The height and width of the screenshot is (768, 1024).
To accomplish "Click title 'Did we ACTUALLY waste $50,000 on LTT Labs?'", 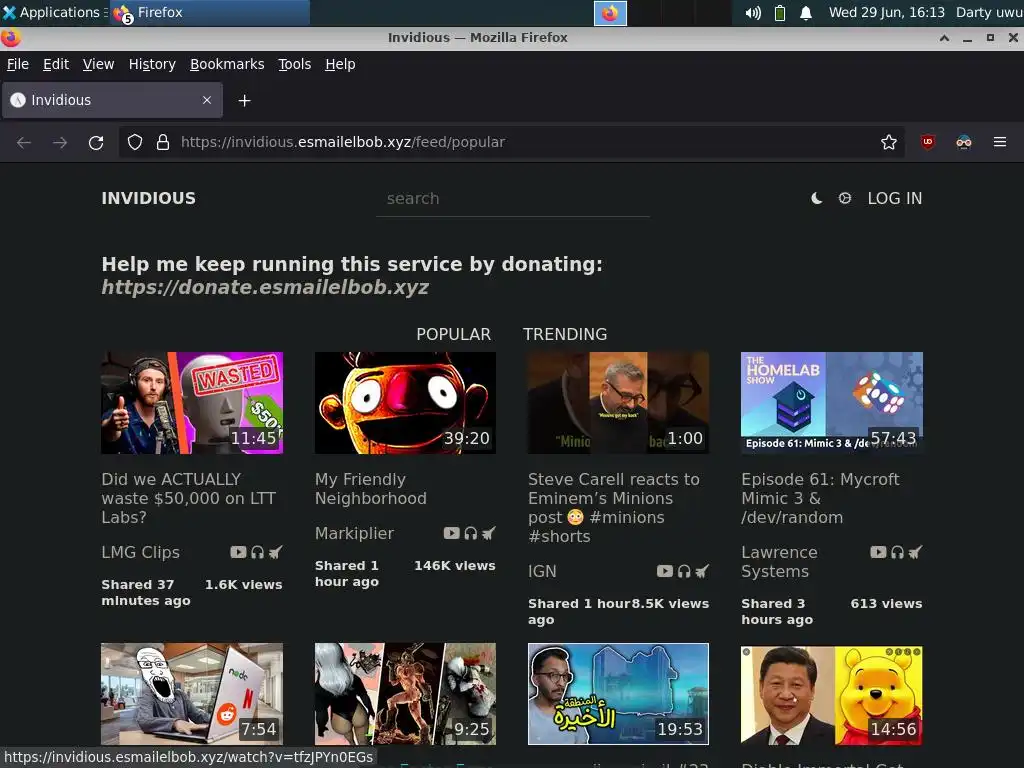I will [189, 498].
